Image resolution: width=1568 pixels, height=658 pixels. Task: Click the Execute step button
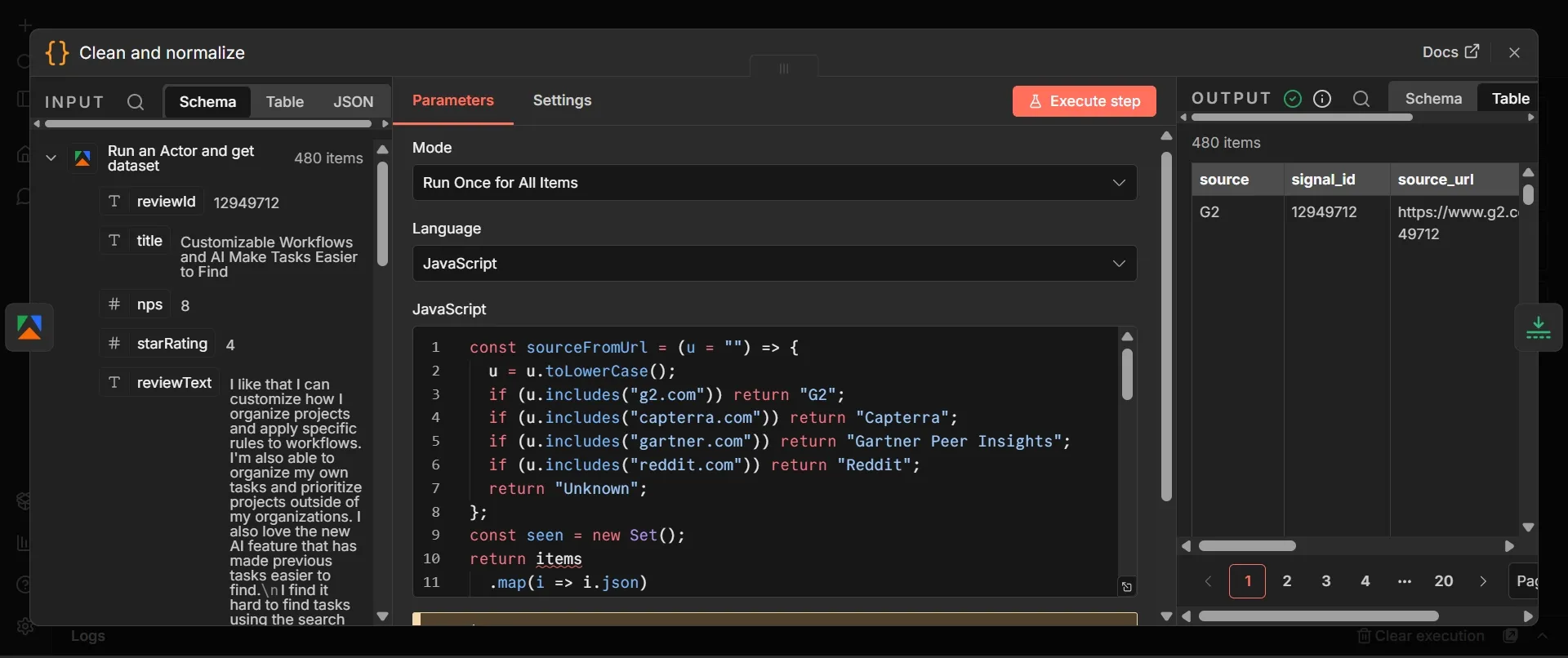pos(1085,101)
